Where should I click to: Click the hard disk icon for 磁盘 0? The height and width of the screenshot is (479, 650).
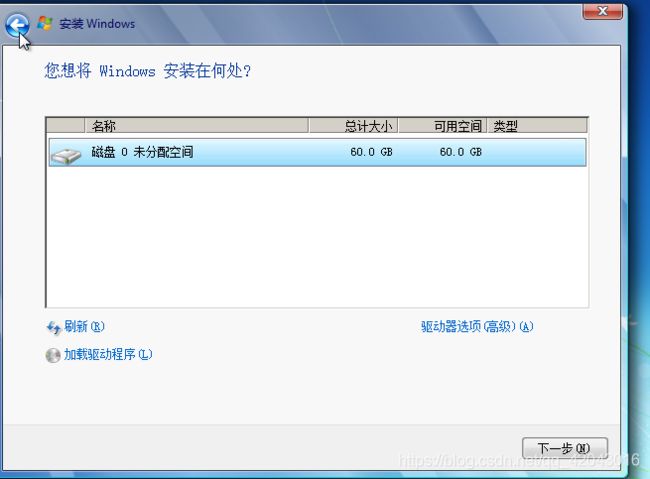click(66, 156)
